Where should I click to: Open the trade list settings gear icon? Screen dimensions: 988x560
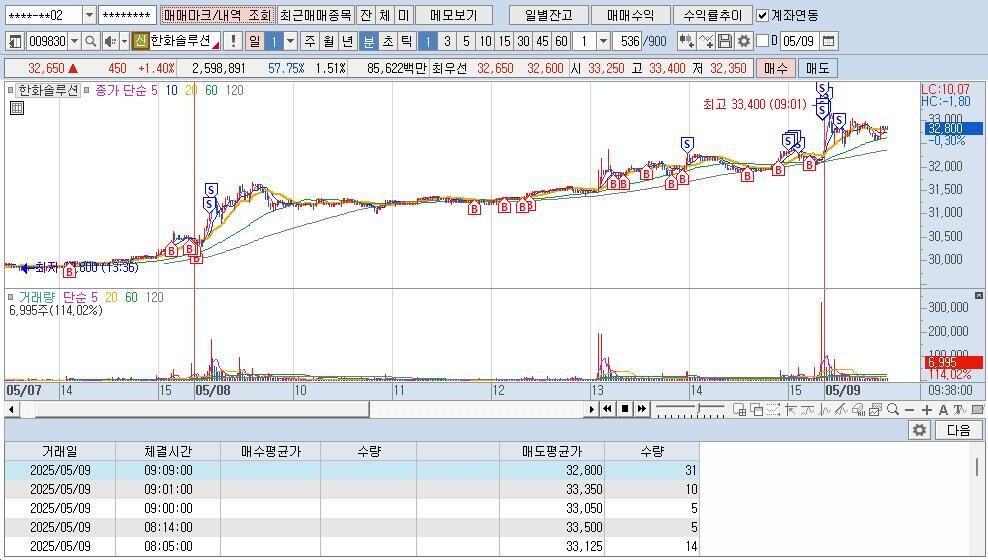(x=919, y=430)
